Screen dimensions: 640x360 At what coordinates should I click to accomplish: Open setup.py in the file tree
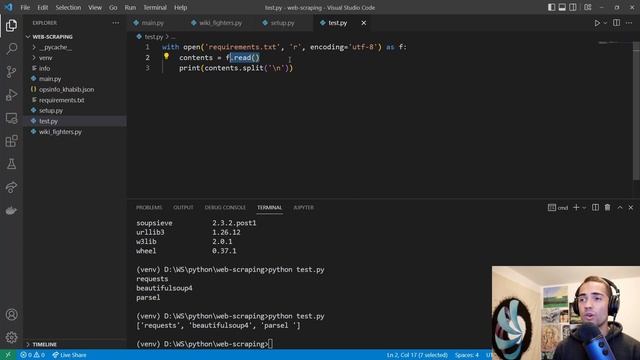point(51,111)
